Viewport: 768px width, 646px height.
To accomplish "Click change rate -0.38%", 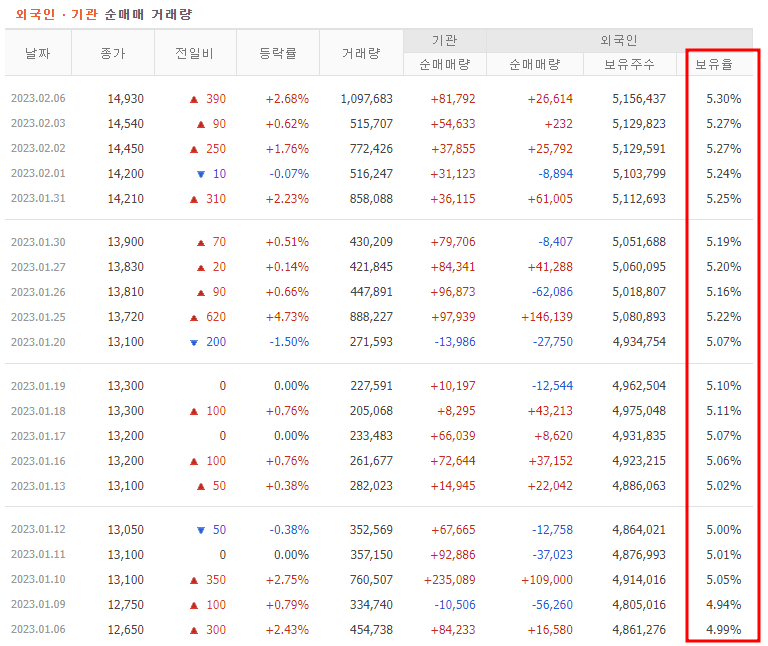I will coord(289,529).
